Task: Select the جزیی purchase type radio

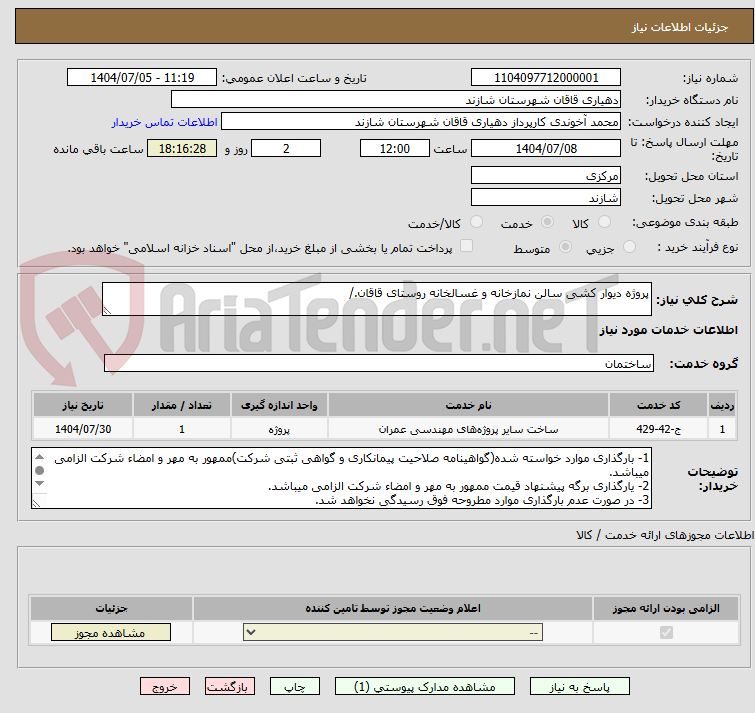Action: click(629, 247)
